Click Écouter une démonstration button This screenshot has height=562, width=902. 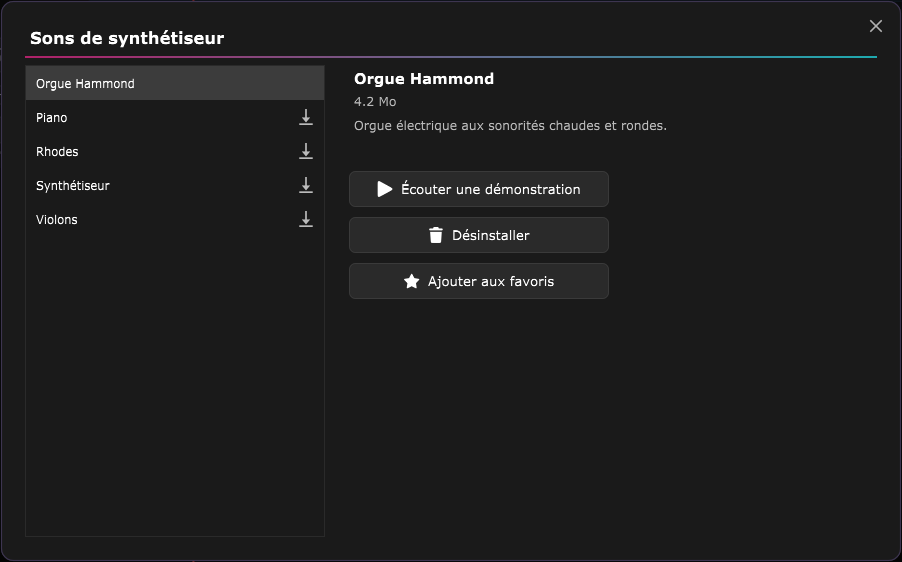(x=479, y=189)
